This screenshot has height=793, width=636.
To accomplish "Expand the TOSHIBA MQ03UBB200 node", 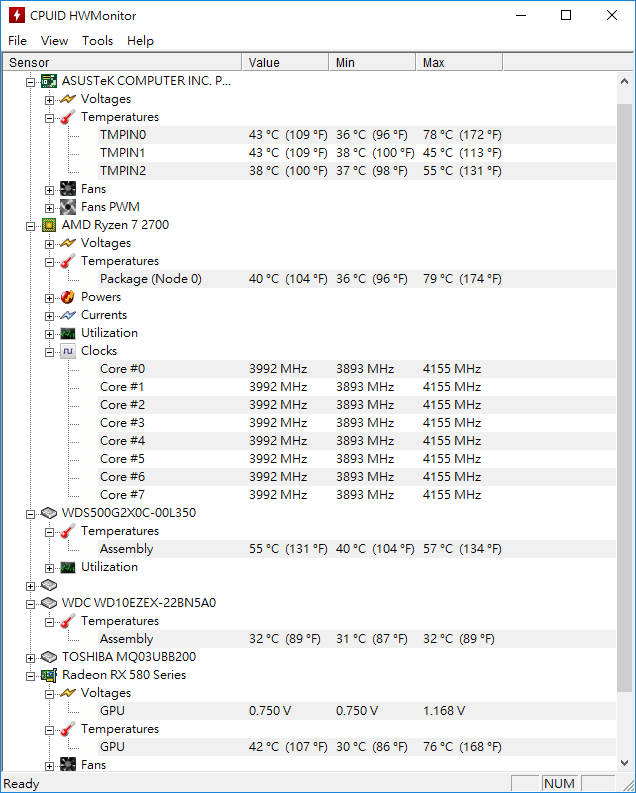I will click(30, 658).
